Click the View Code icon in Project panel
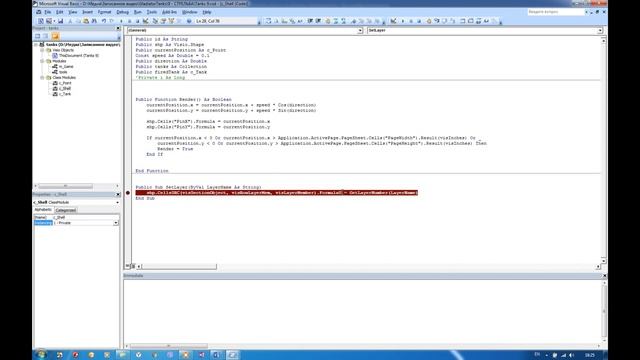 pyautogui.click(x=38, y=36)
